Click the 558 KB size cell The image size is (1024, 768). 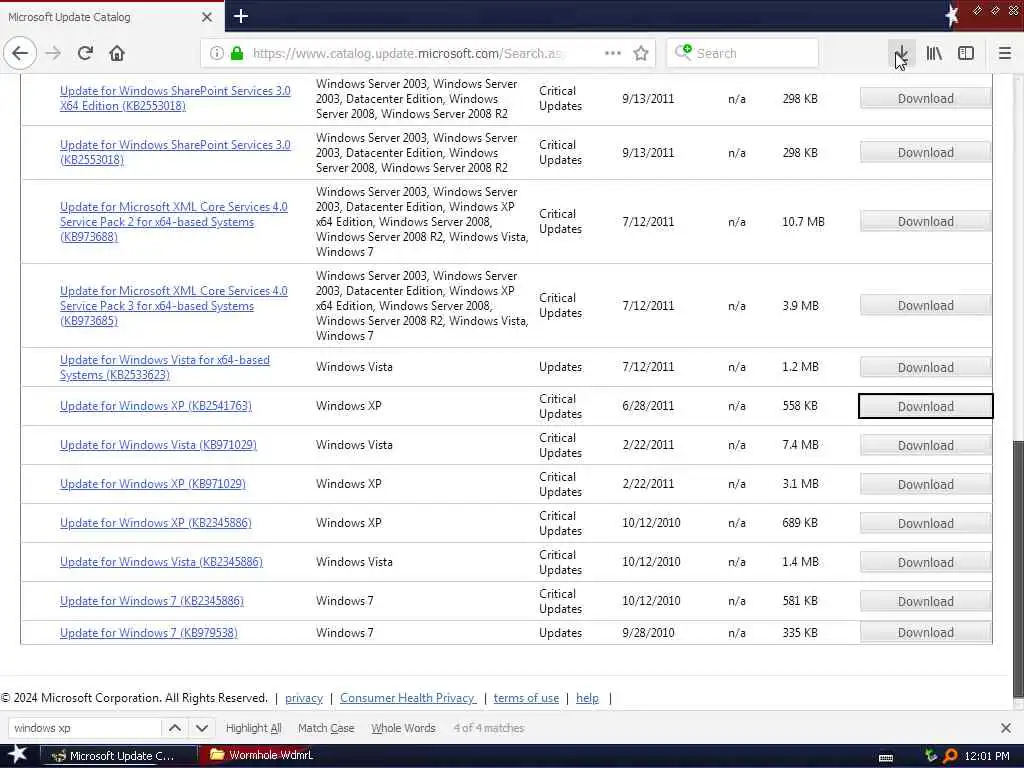[x=800, y=406]
